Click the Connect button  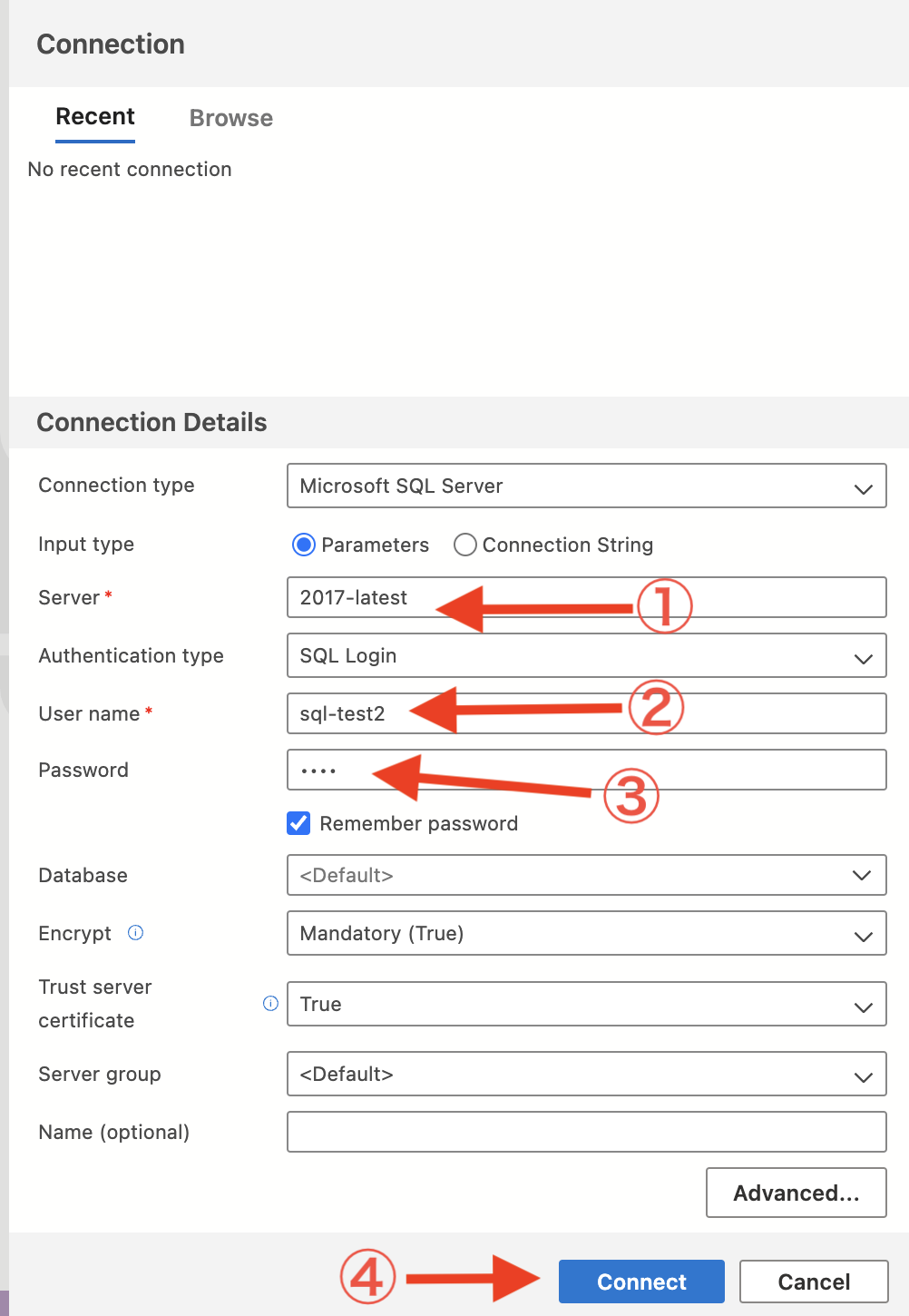[x=641, y=1282]
